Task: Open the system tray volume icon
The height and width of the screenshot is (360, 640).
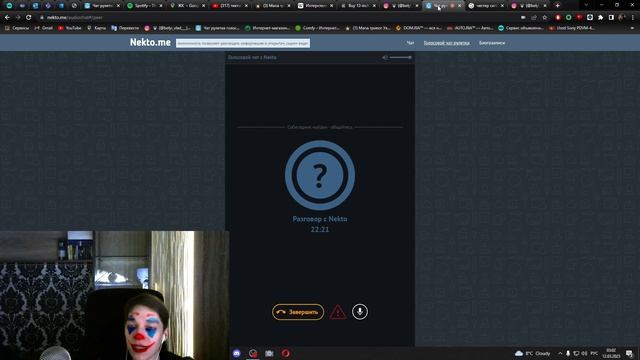Action: (x=584, y=353)
